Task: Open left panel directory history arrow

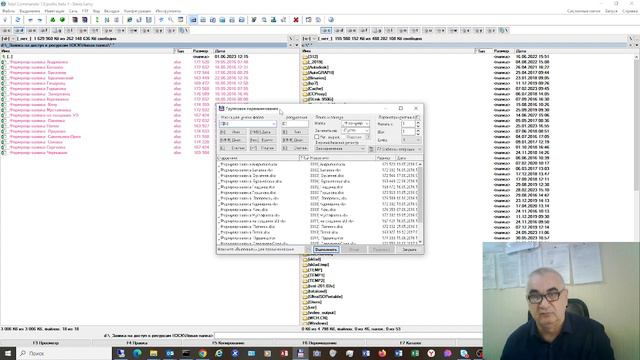Action: pyautogui.click(x=297, y=45)
